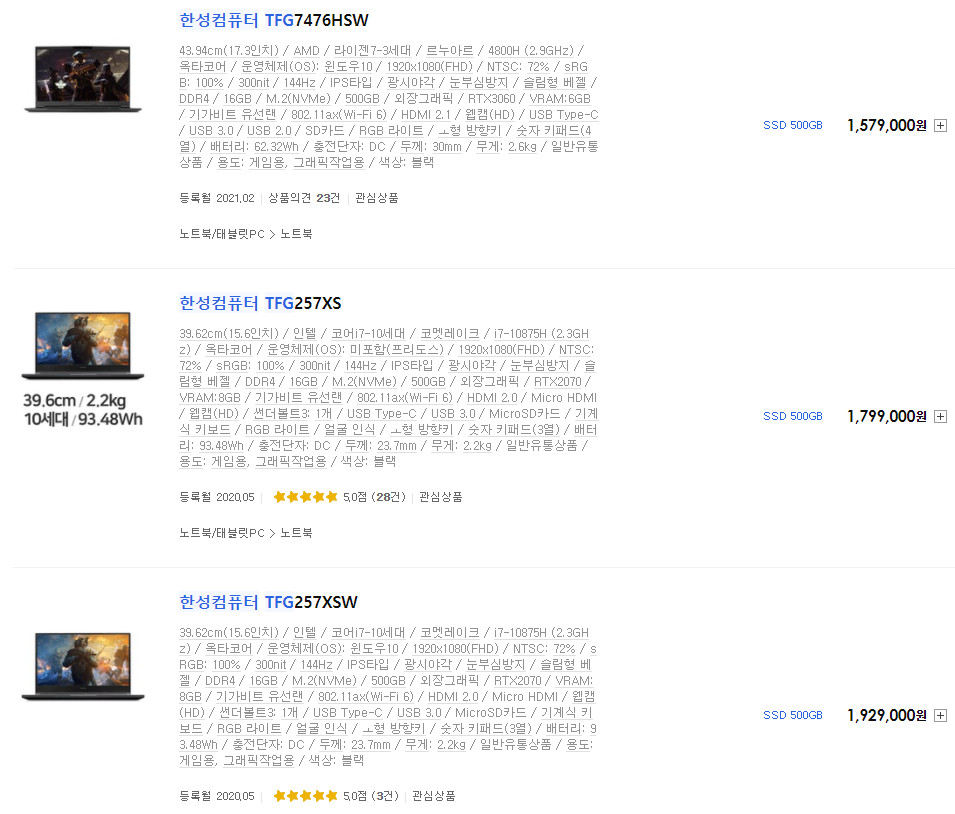Click the TFG257XSW laptop thumbnail image
Viewport: 955px width, 814px height.
tap(83, 666)
